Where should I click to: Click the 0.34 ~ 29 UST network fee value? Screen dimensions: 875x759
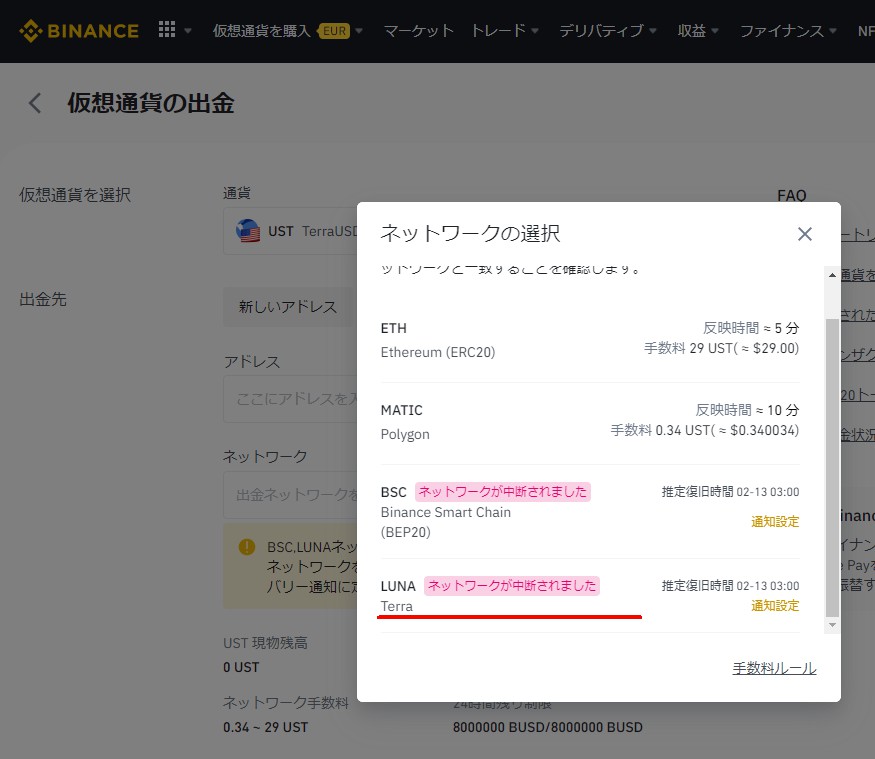coord(266,727)
